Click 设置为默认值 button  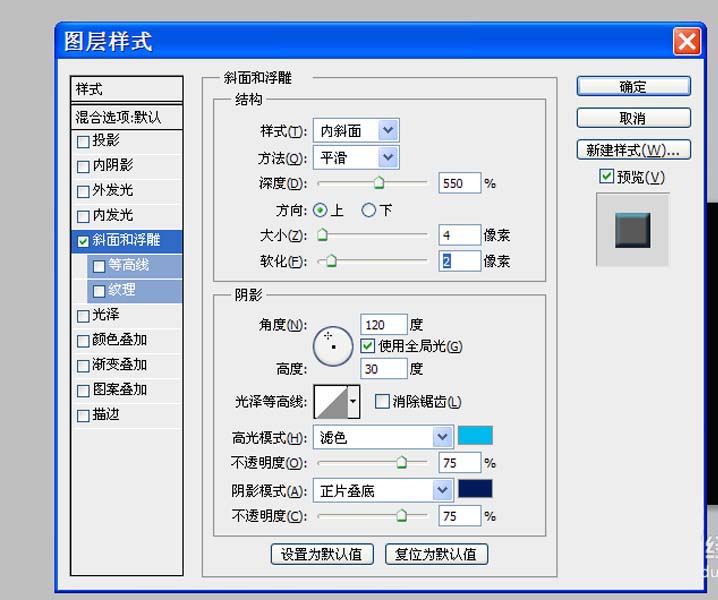click(x=322, y=554)
